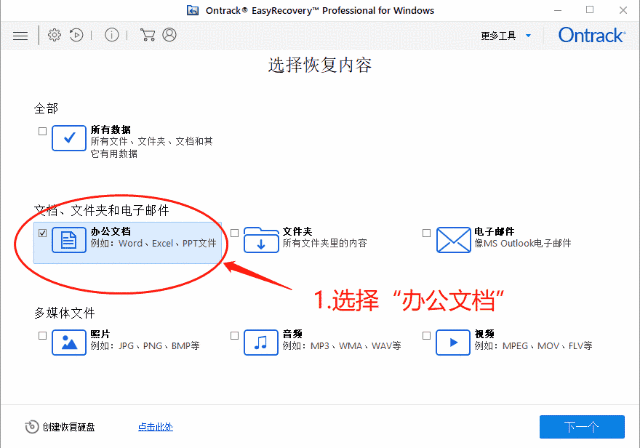This screenshot has height=448, width=640.
Task: Select the 电子邮件 label
Action: [x=494, y=232]
